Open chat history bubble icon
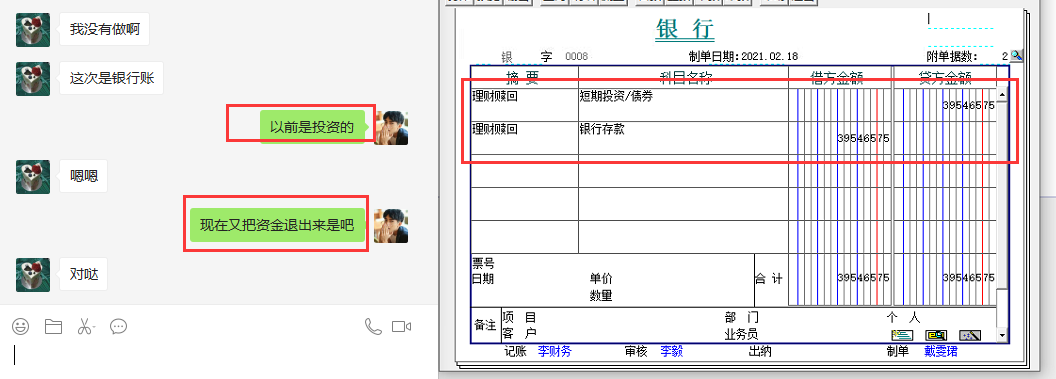Image resolution: width=1056 pixels, height=379 pixels. (x=119, y=326)
